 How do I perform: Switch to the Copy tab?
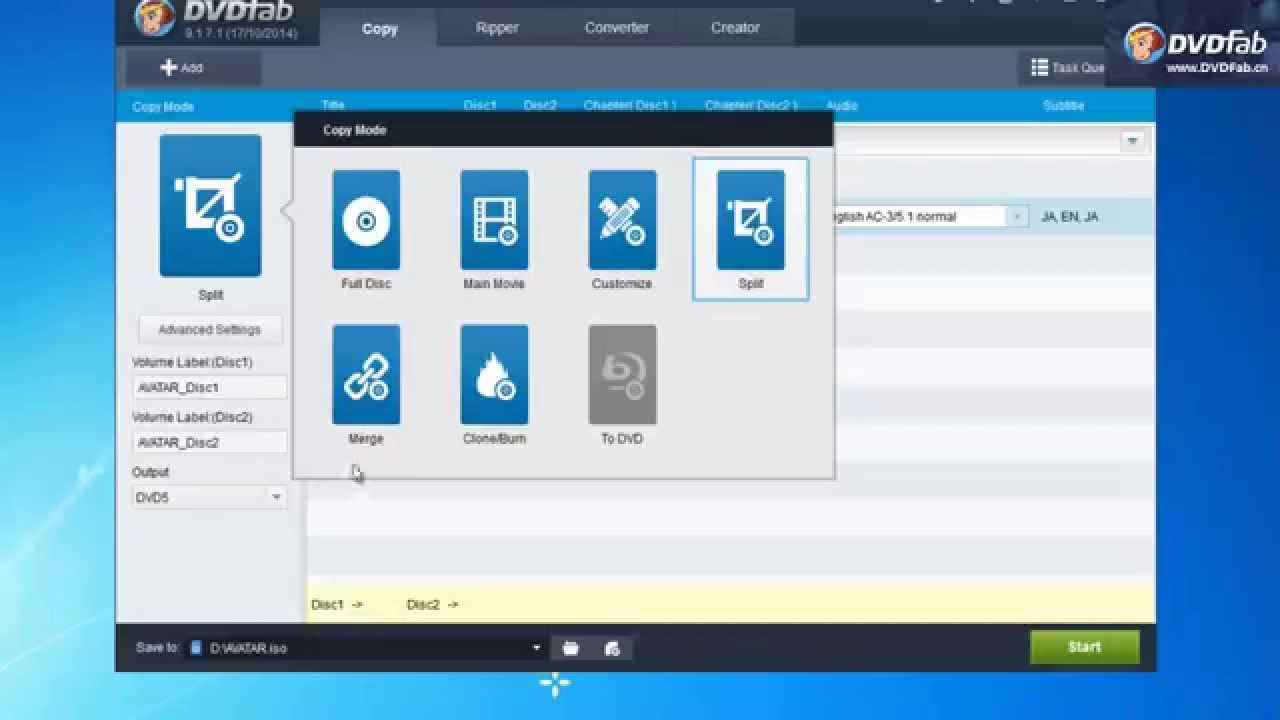click(x=380, y=29)
